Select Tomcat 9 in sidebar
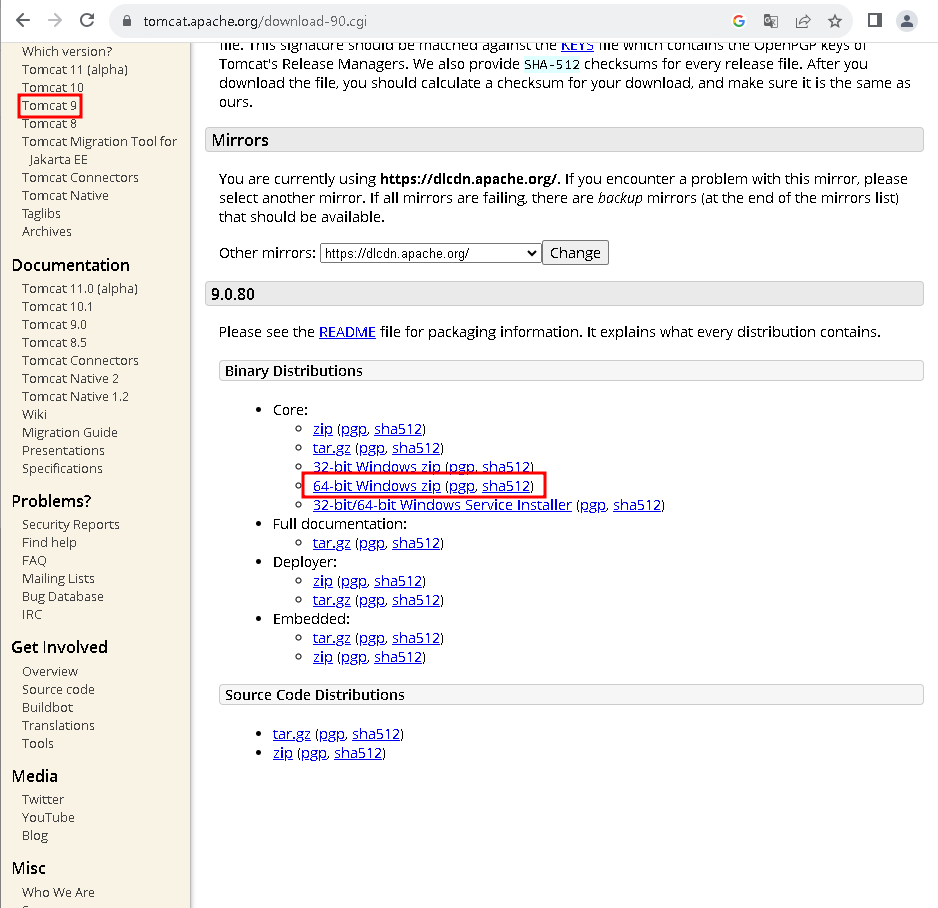The width and height of the screenshot is (938, 908). (x=50, y=105)
